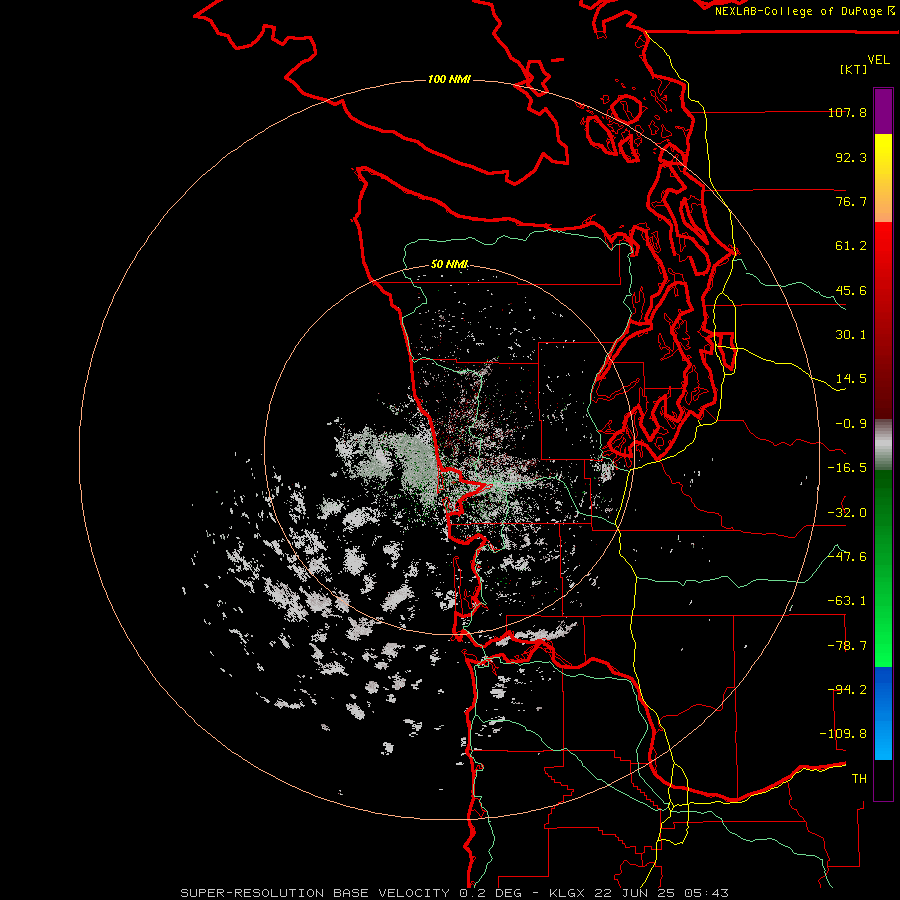
Task: Click the -47.6 velocity scale value
Action: [847, 557]
